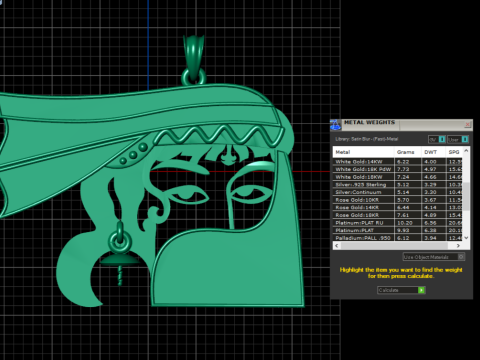This screenshot has height=360, width=480.
Task: Select the White Gold:18KW row
Action: (398, 177)
